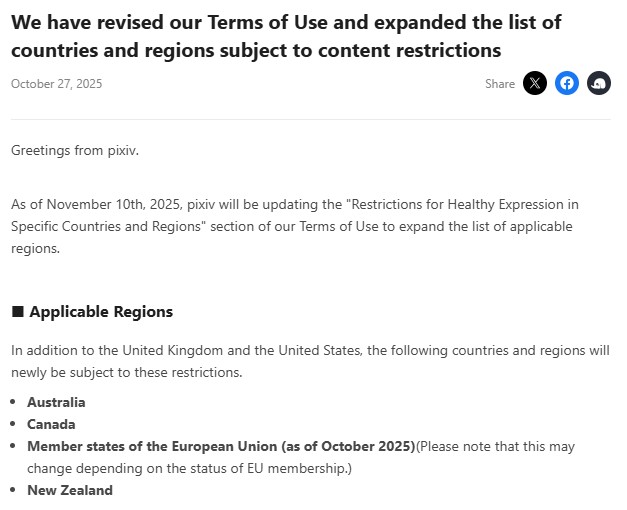Image resolution: width=627 pixels, height=510 pixels.
Task: Share the article on Mastodon
Action: pos(599,84)
